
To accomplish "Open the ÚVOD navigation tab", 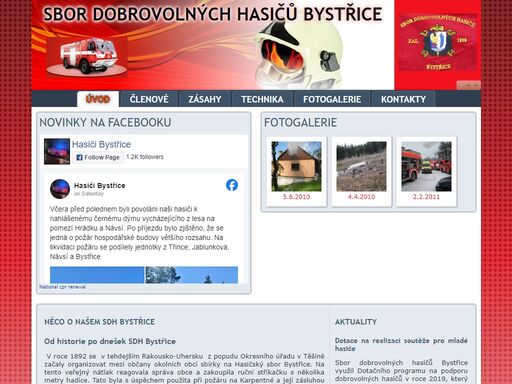I will pyautogui.click(x=98, y=99).
